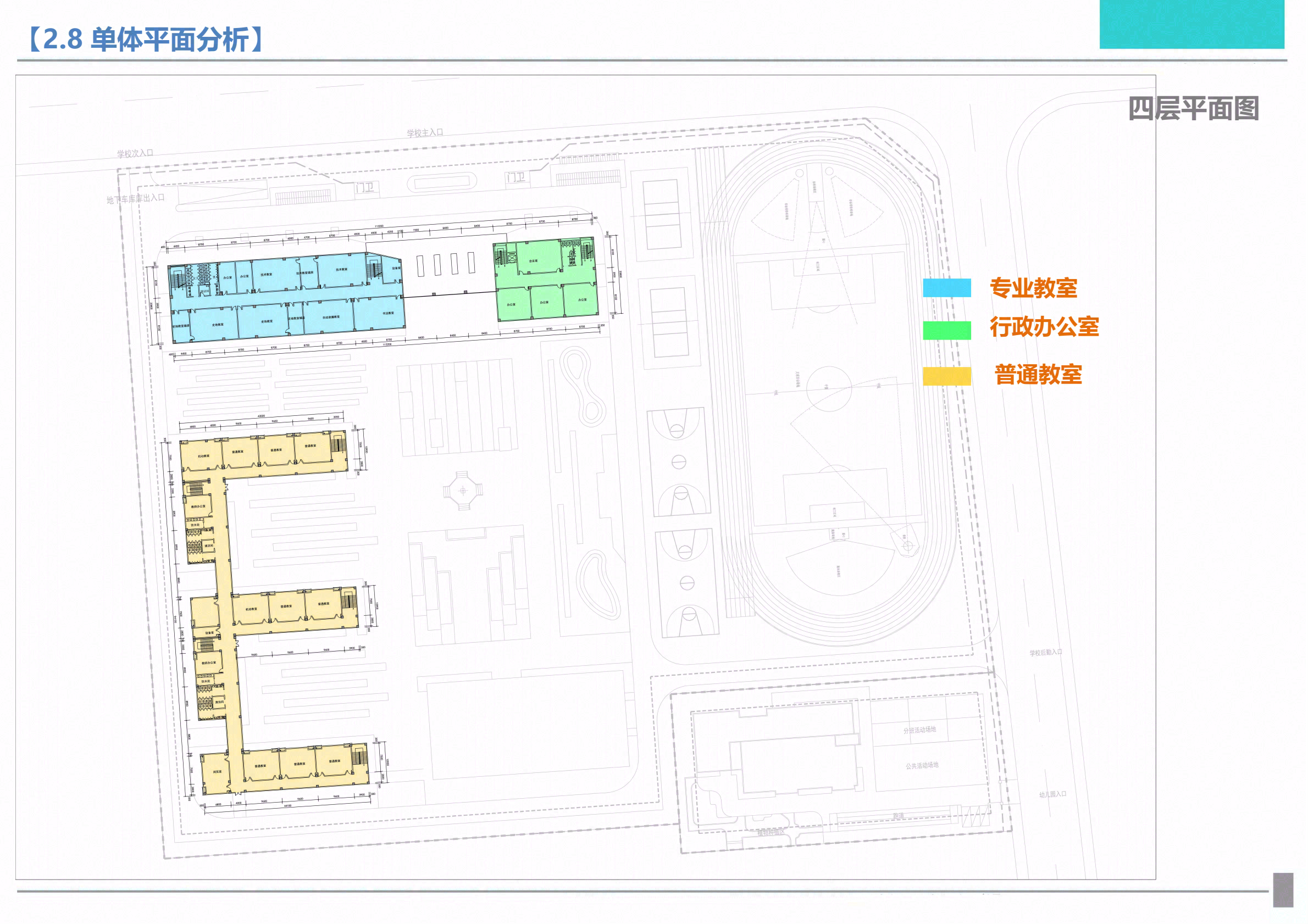1308x924 pixels.
Task: Click the 分班活动场地 label
Action: 919,730
